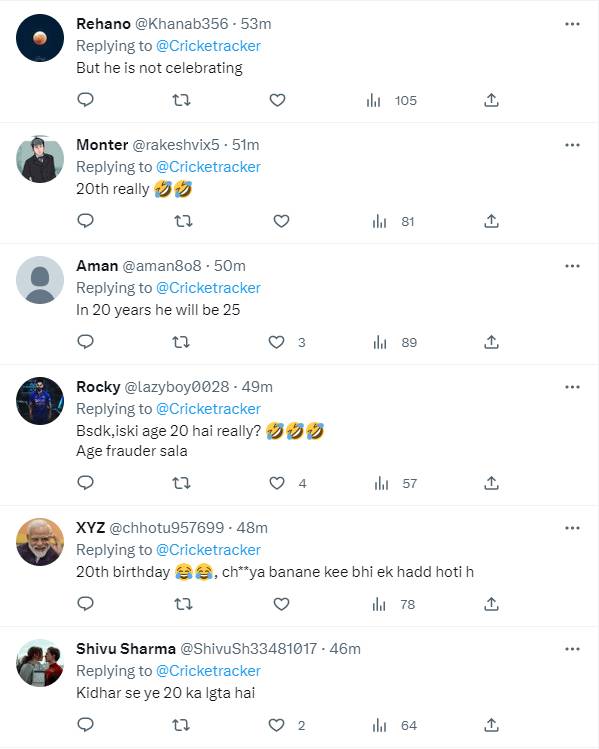Like Shivu Sharma's tweet

tap(277, 725)
